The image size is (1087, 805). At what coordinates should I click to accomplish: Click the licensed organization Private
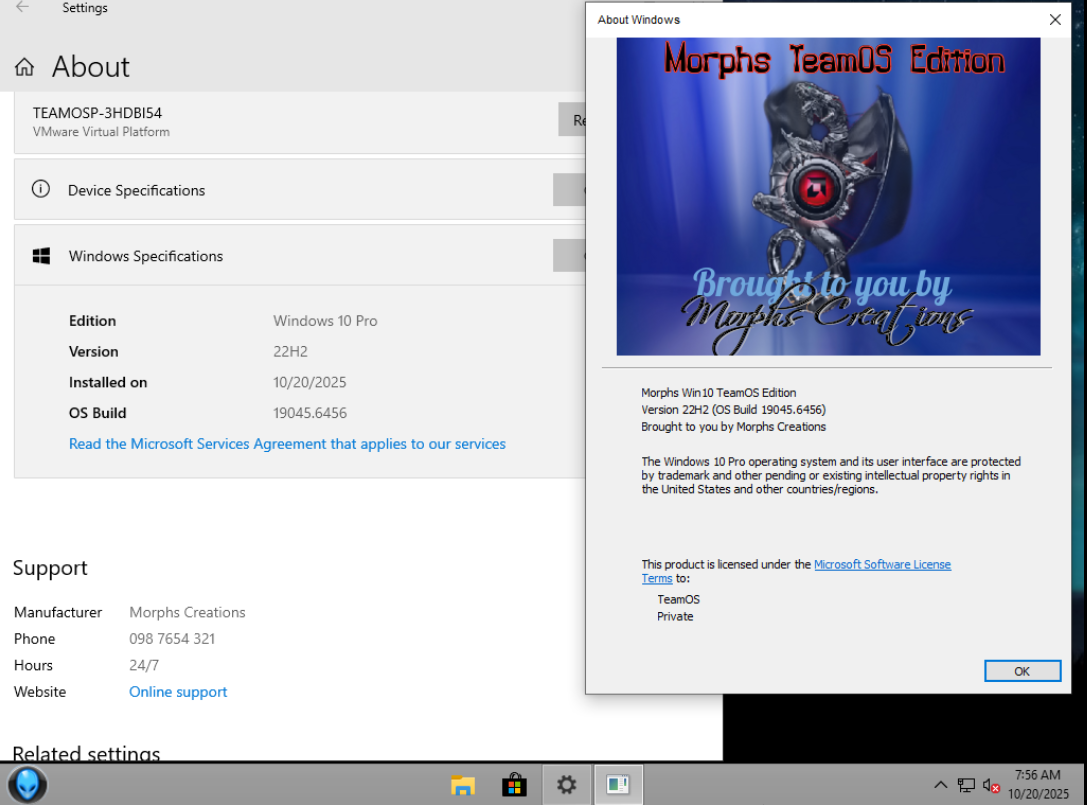click(x=675, y=616)
